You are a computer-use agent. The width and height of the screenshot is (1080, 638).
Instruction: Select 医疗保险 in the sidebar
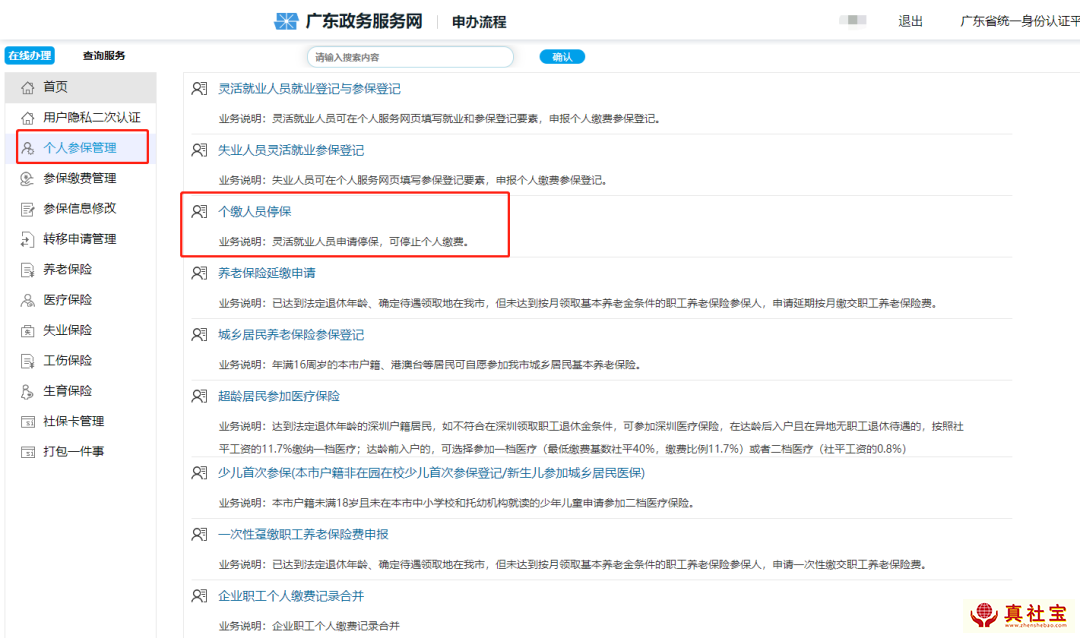click(x=67, y=300)
